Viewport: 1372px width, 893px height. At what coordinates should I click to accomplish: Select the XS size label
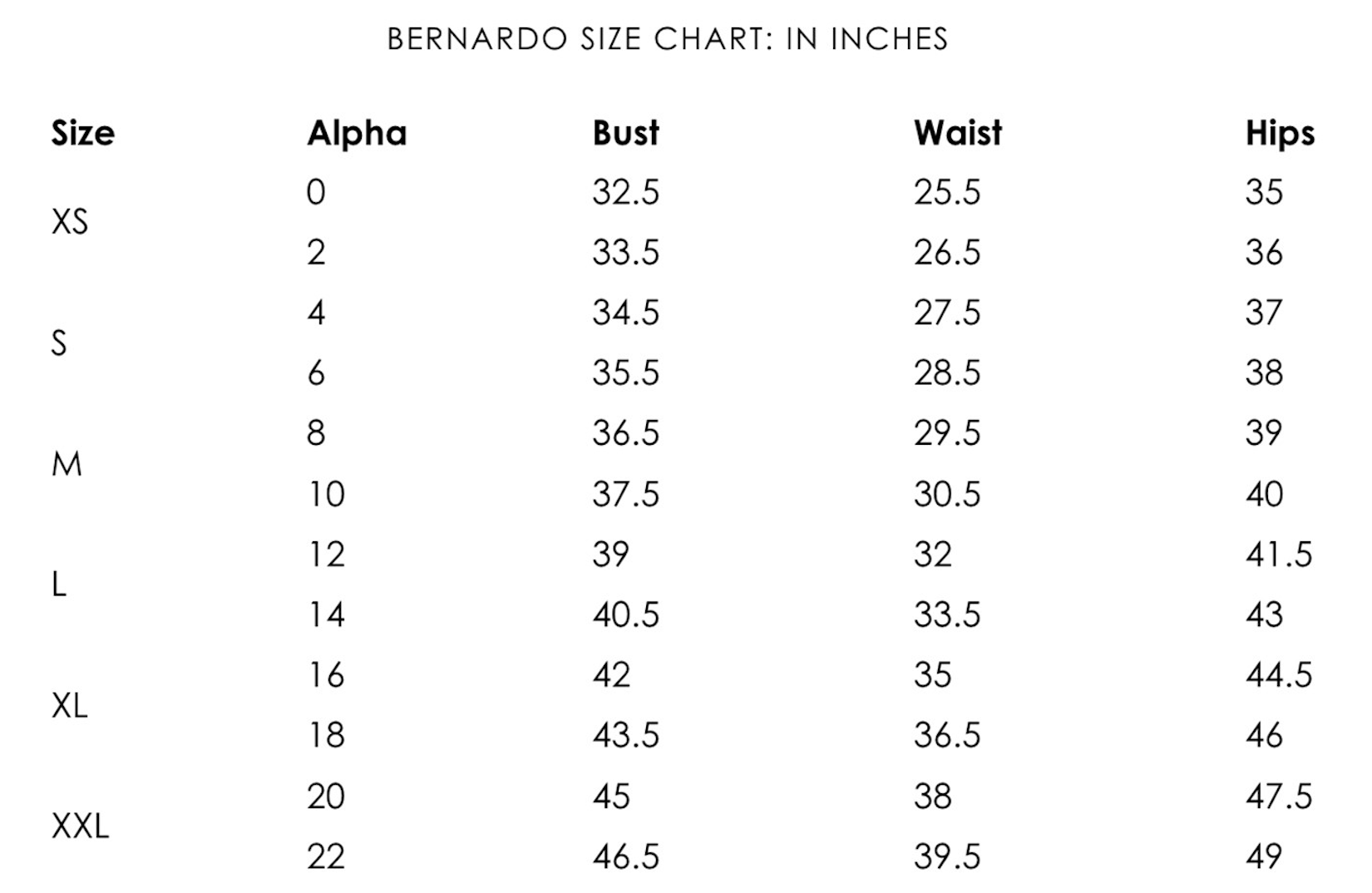tap(69, 222)
